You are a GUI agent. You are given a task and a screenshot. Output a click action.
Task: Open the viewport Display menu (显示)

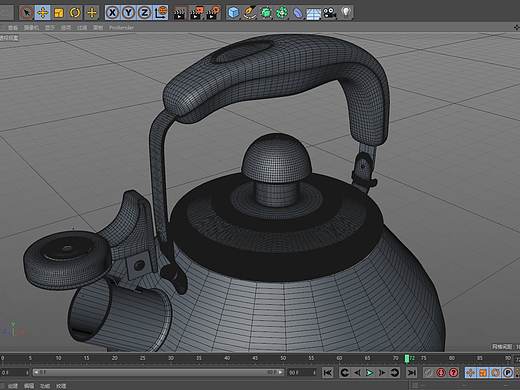(x=50, y=28)
